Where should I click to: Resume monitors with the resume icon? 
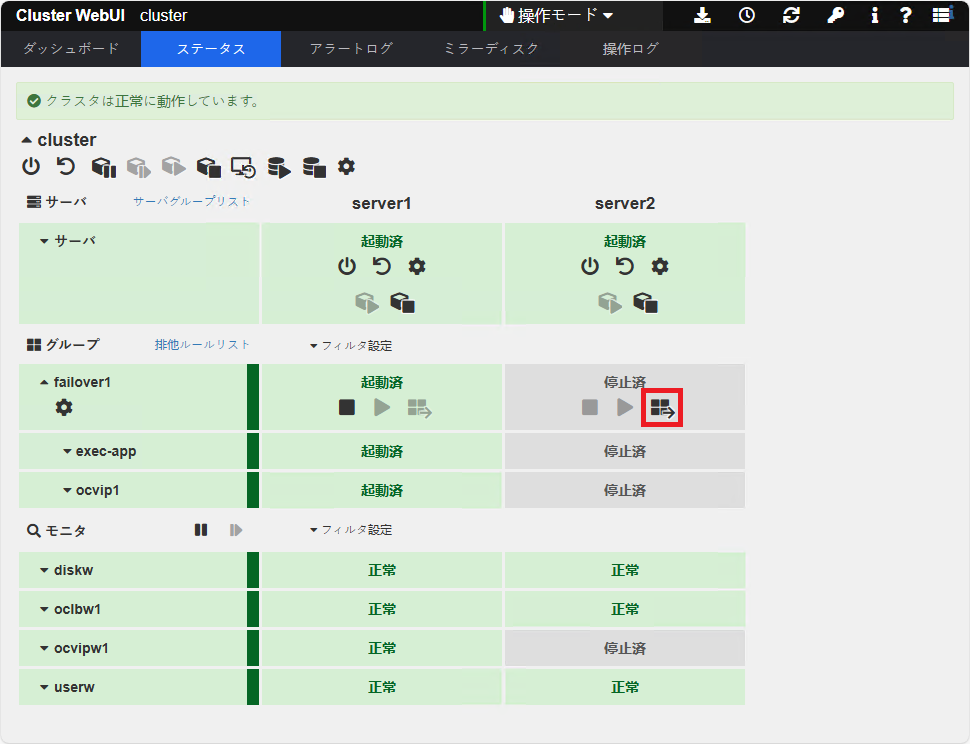(x=235, y=529)
